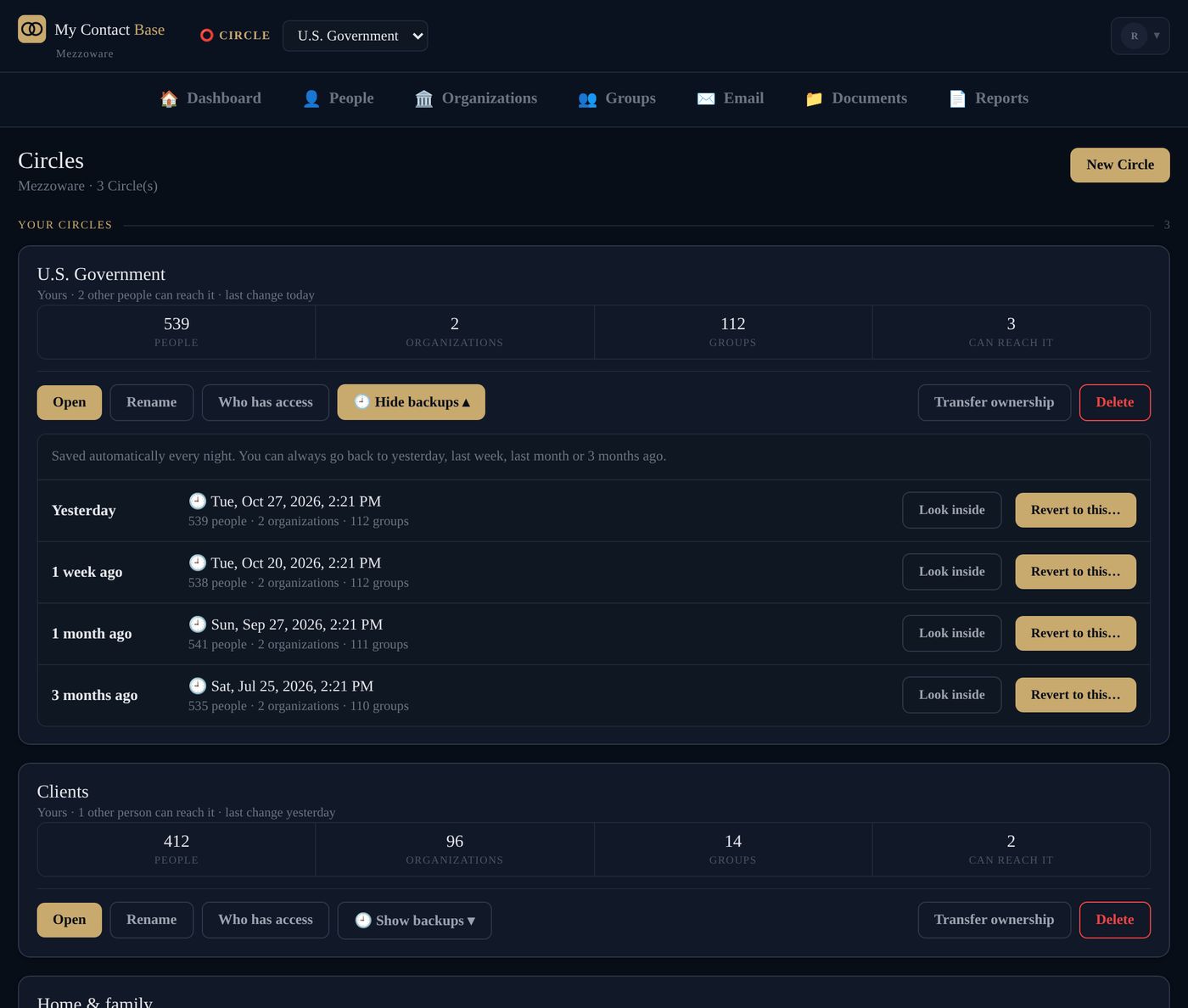
Task: Open the user account menu arrow
Action: click(1157, 36)
